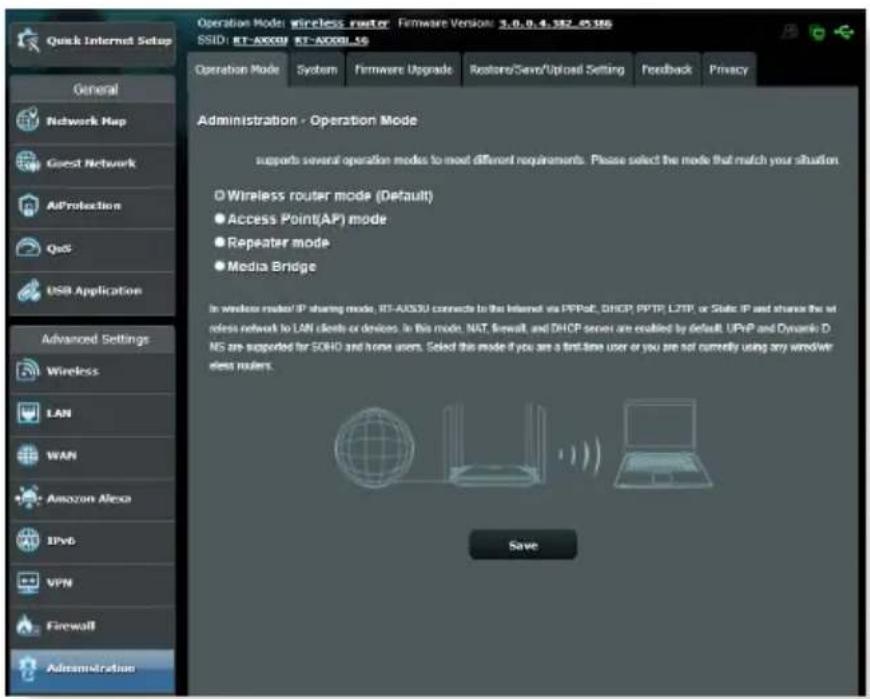This screenshot has height=699, width=870.
Task: Click the QoS gauge icon
Action: (28, 247)
